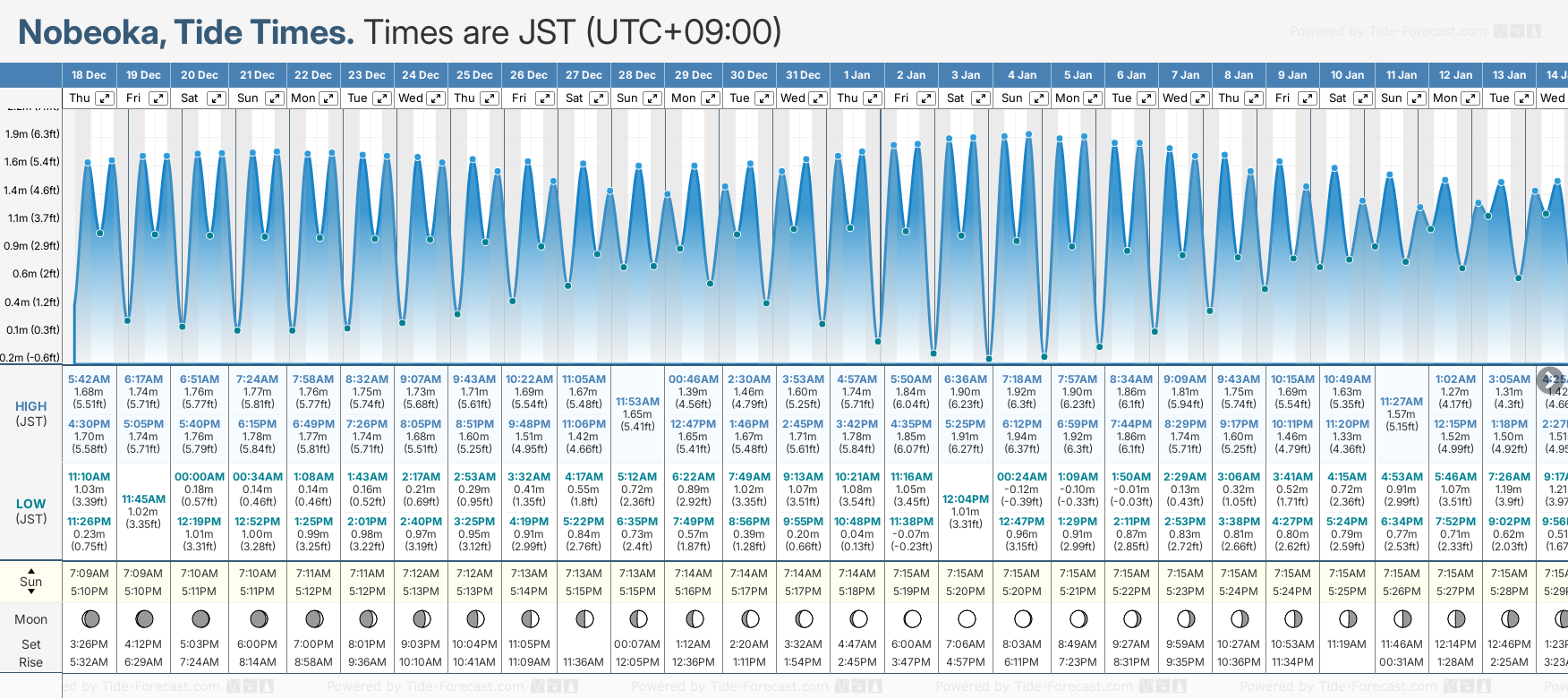
Task: Expand the Thu 18 Dec day view
Action: [x=105, y=98]
